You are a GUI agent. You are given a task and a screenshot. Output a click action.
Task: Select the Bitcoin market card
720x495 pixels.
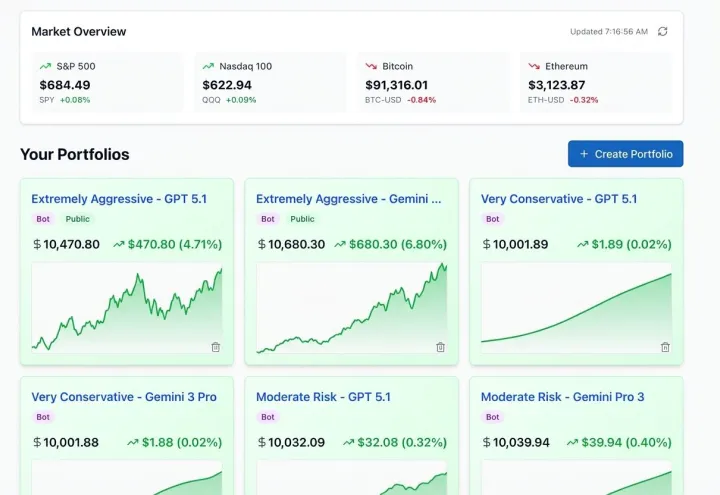click(433, 82)
